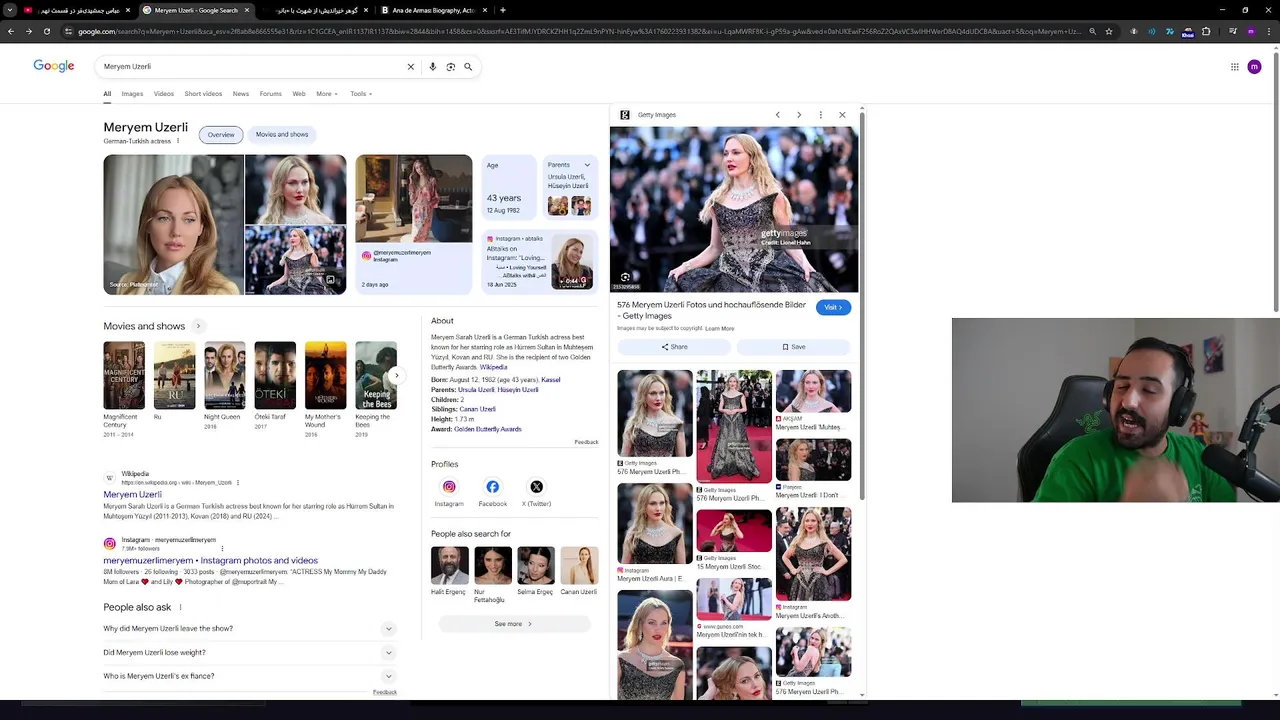Expand 'Who is Meryem Uzerli's ex fiance?'

tap(249, 676)
